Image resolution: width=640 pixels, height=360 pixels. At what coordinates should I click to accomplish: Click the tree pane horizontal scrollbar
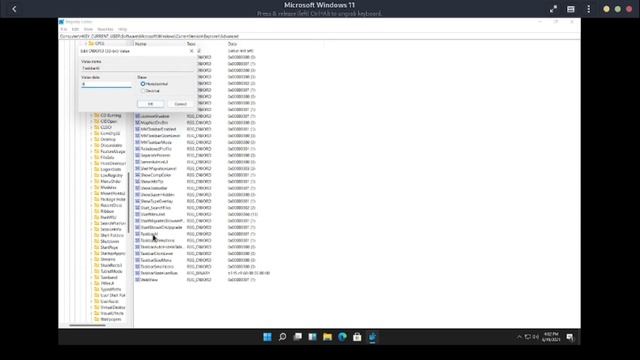pos(87,325)
